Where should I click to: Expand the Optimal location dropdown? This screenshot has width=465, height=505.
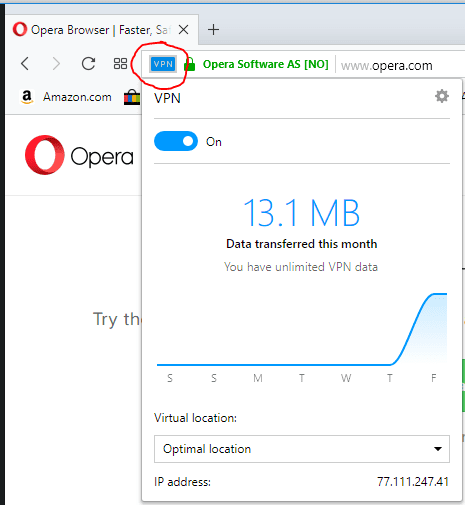pos(302,449)
